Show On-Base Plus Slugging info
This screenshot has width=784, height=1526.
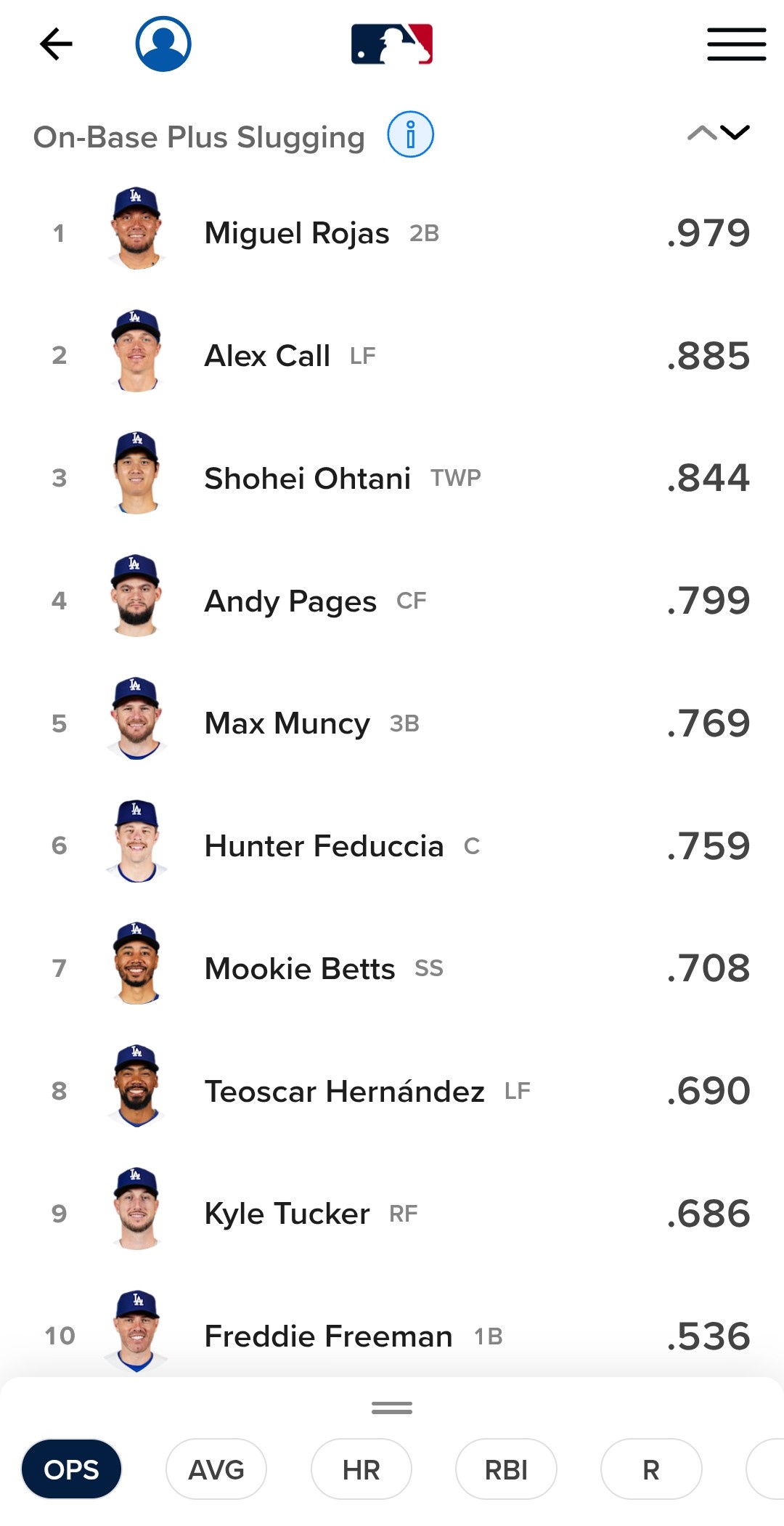pyautogui.click(x=410, y=135)
